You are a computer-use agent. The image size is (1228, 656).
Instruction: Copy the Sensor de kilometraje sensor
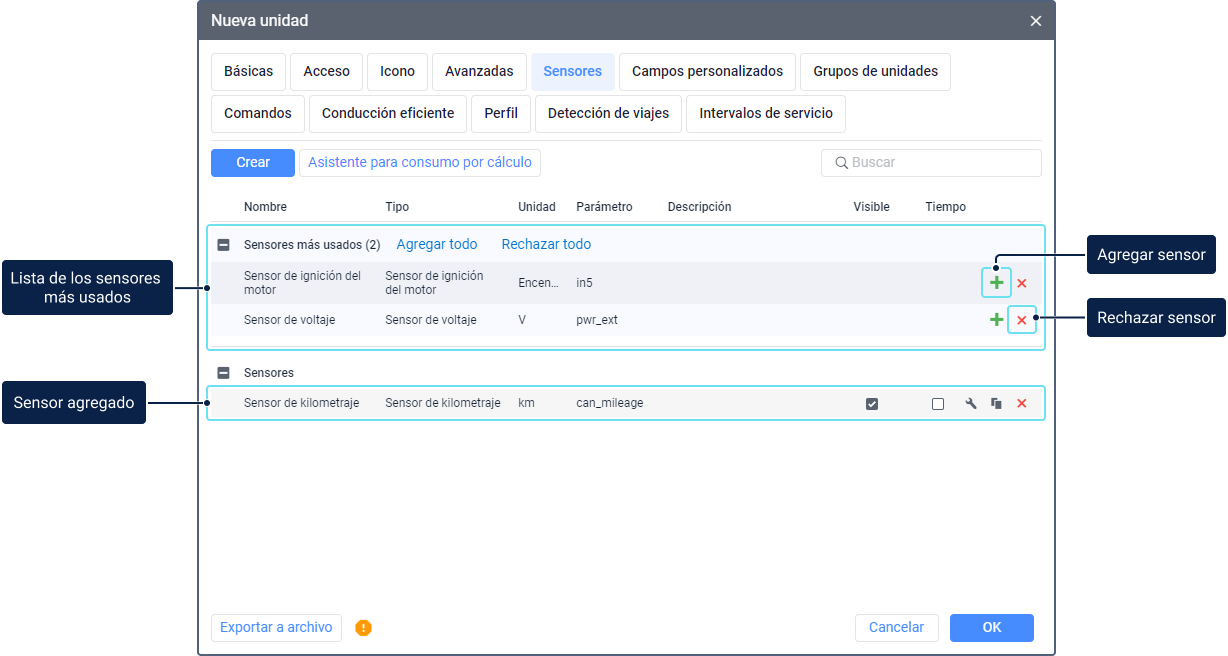[996, 404]
